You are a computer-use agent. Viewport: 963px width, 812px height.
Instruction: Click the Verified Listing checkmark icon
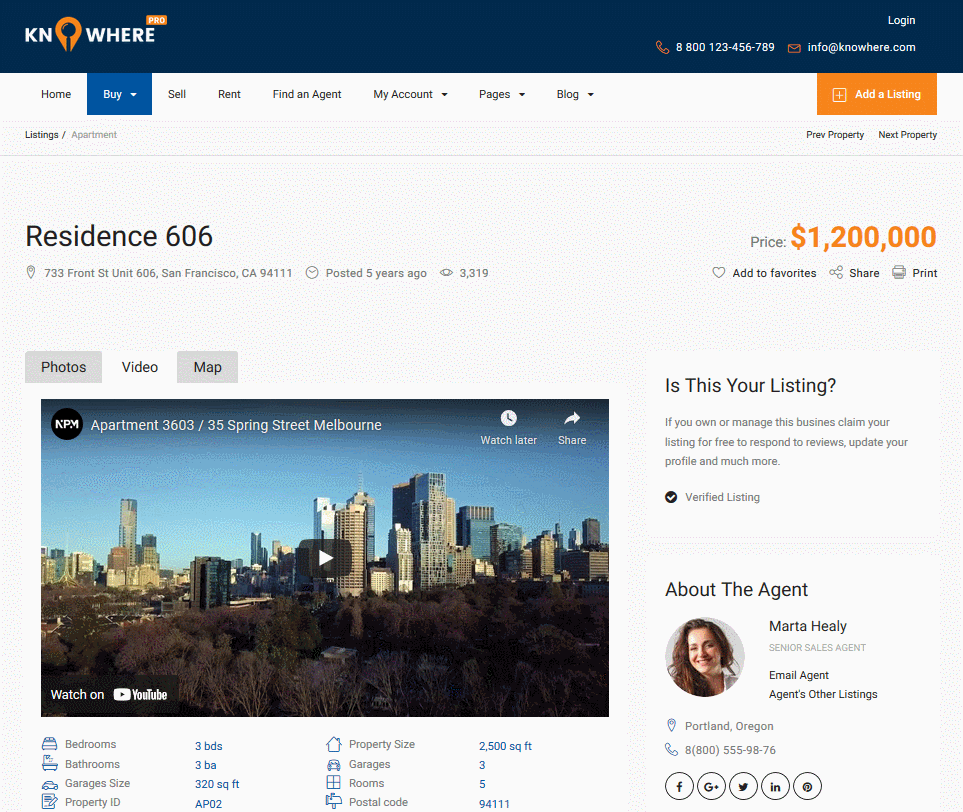(x=671, y=497)
